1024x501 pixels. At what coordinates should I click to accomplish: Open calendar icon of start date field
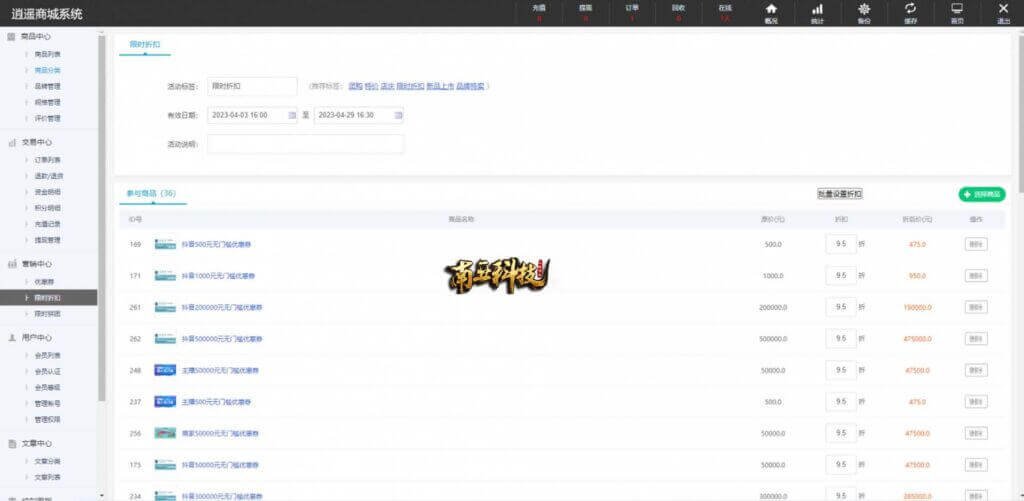tap(292, 115)
